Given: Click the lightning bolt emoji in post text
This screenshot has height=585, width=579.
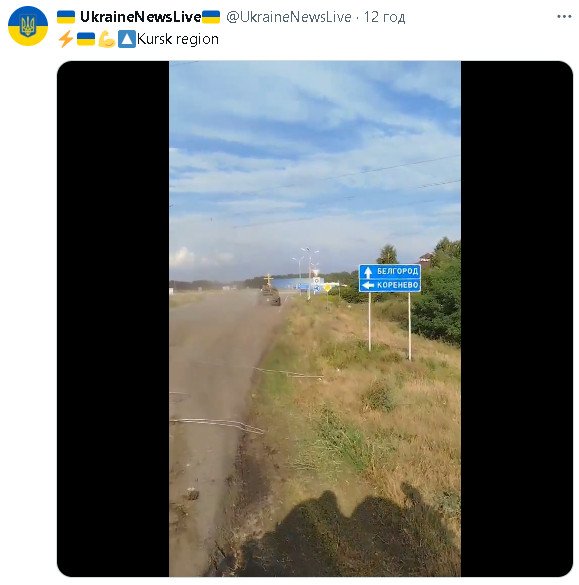Looking at the screenshot, I should tap(66, 39).
